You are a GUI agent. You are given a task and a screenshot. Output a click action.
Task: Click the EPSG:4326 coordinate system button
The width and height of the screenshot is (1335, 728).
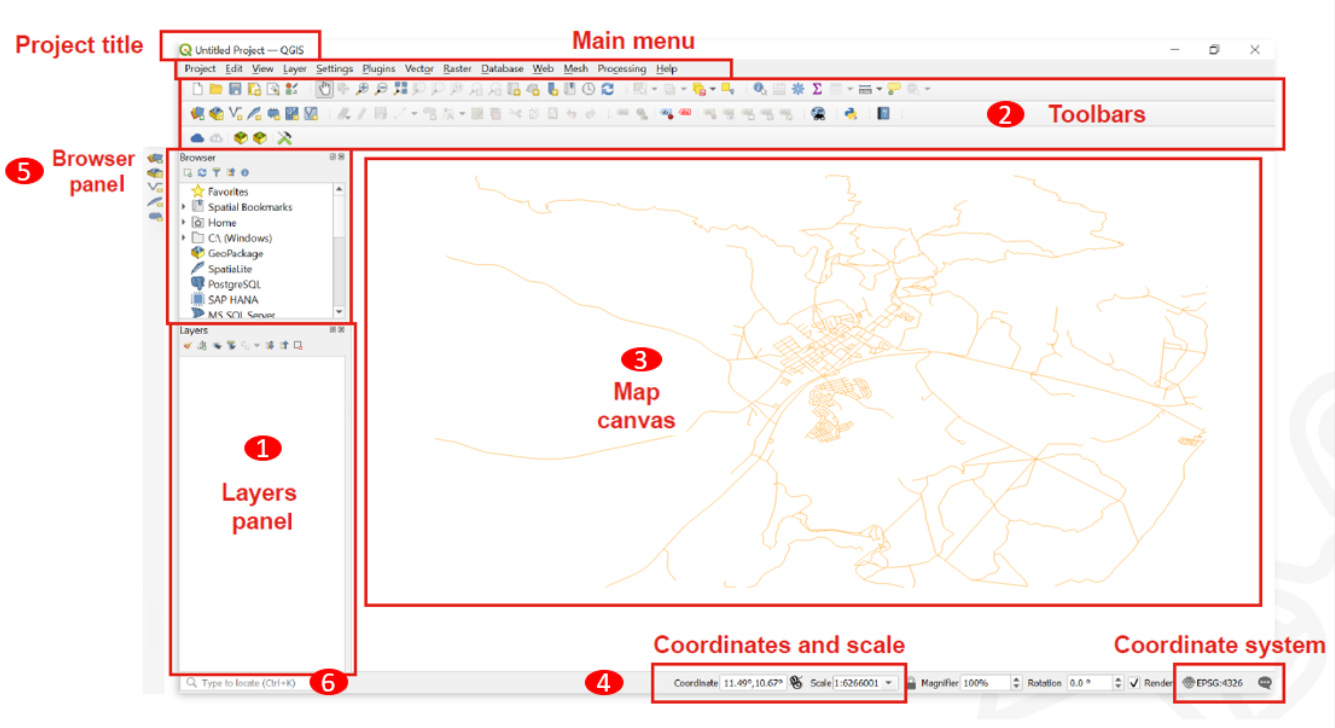pyautogui.click(x=1212, y=683)
